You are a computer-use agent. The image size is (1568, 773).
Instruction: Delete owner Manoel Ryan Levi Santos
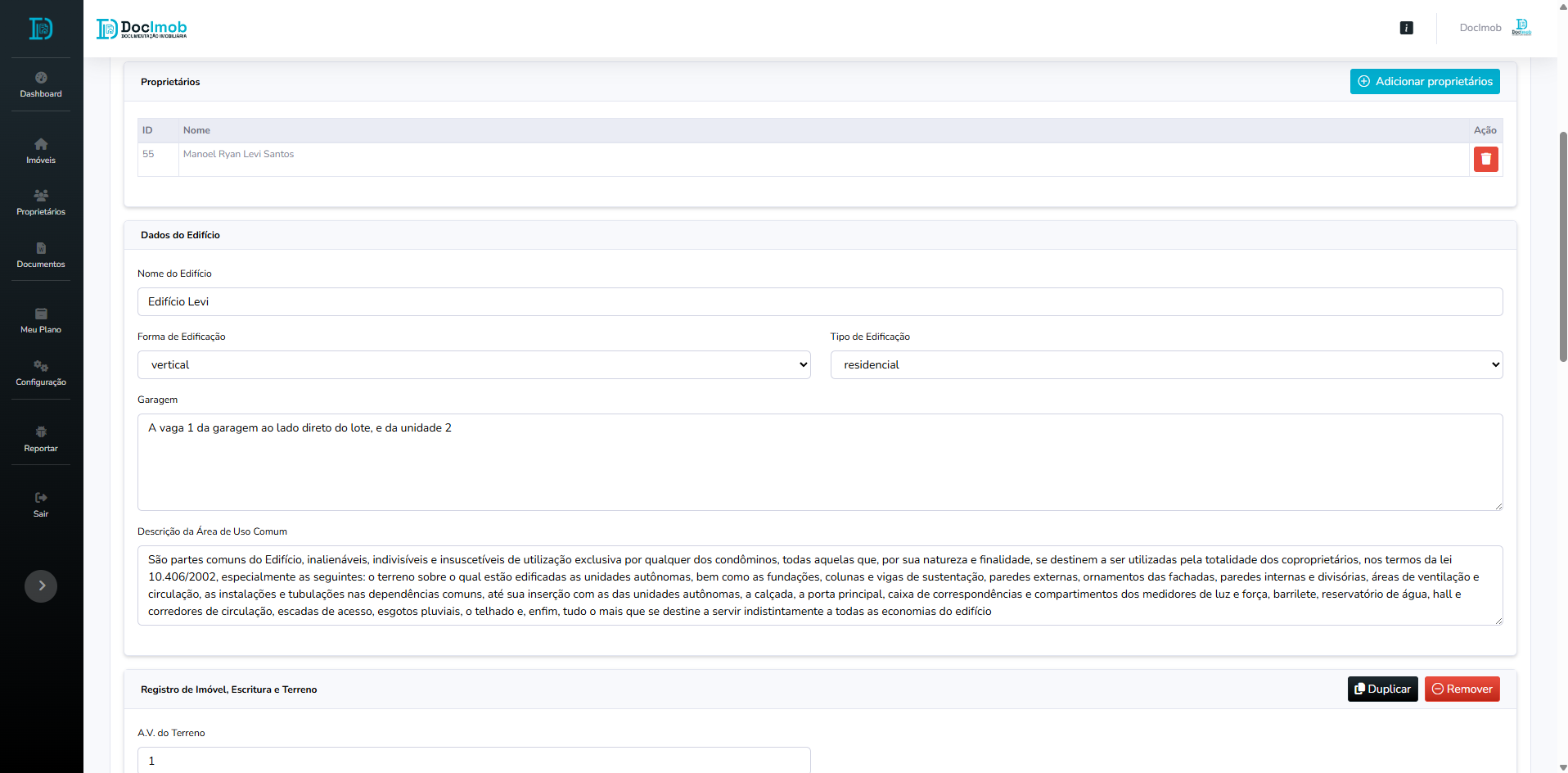point(1485,159)
